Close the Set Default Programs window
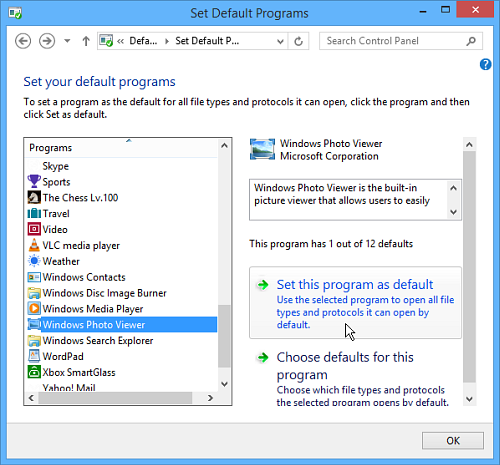 475,10
